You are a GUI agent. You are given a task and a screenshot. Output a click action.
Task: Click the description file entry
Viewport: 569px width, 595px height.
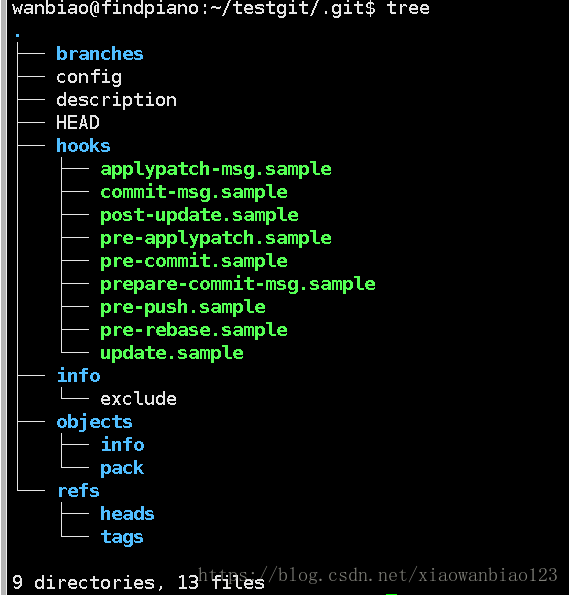point(117,101)
